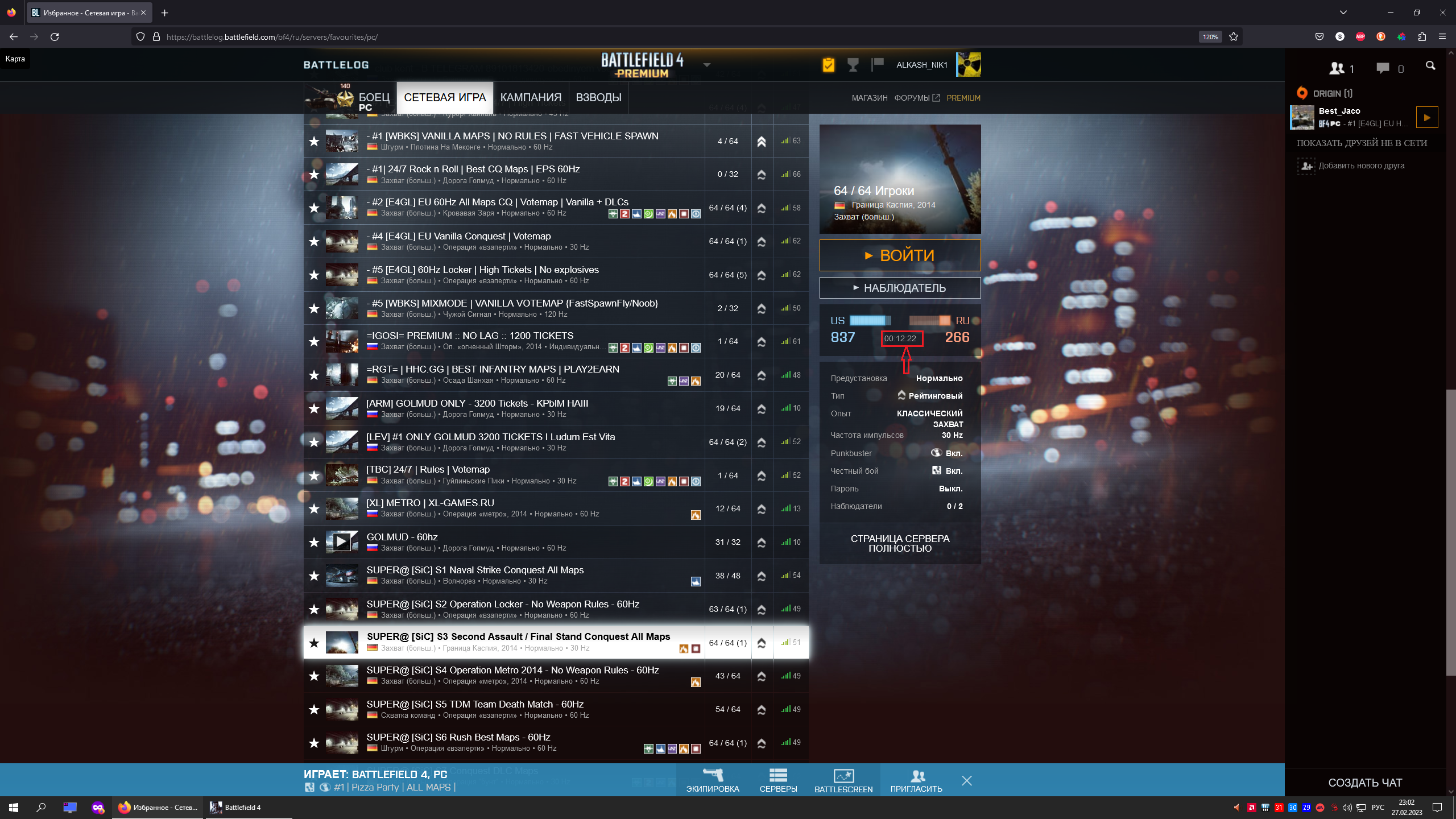Open the ВЗВОДЫ tab

tap(598, 98)
